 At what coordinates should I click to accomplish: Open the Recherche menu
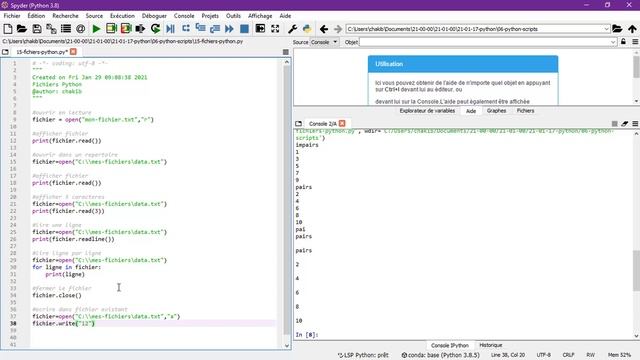65,16
